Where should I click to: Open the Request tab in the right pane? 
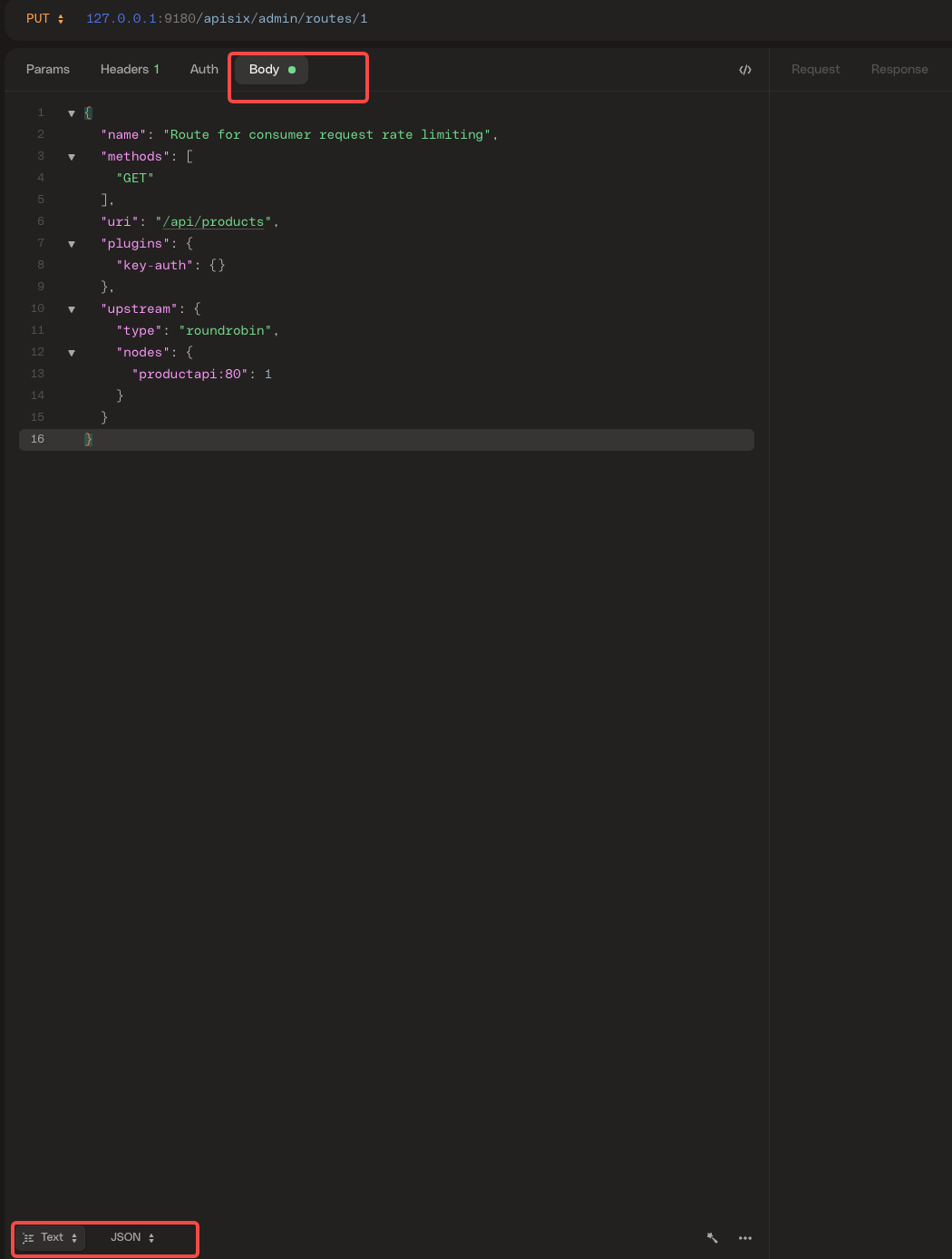(x=815, y=69)
